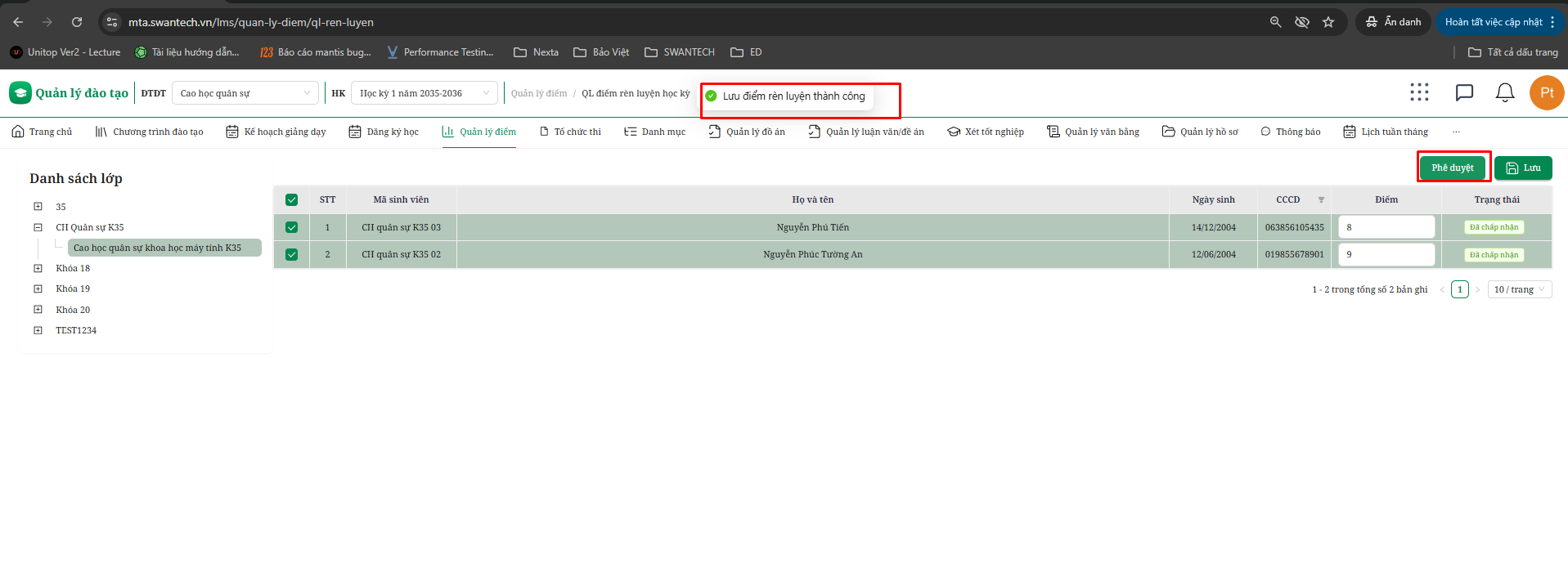Open the Chương trình đào tạo menu
The width and height of the screenshot is (1568, 568).
149,132
